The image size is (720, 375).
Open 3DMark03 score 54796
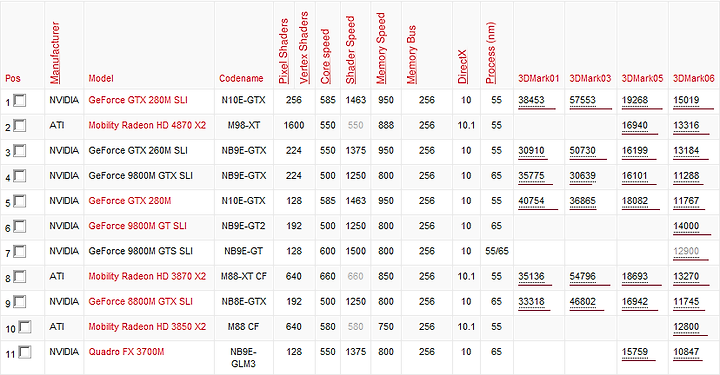583,277
